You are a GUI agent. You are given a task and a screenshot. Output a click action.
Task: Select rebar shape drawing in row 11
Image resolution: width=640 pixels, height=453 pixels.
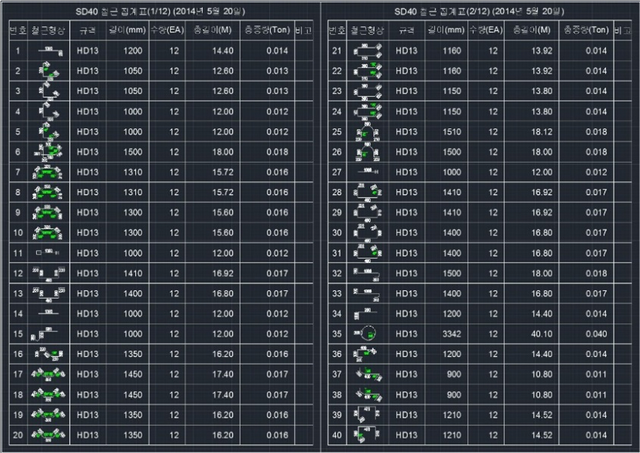tap(48, 253)
